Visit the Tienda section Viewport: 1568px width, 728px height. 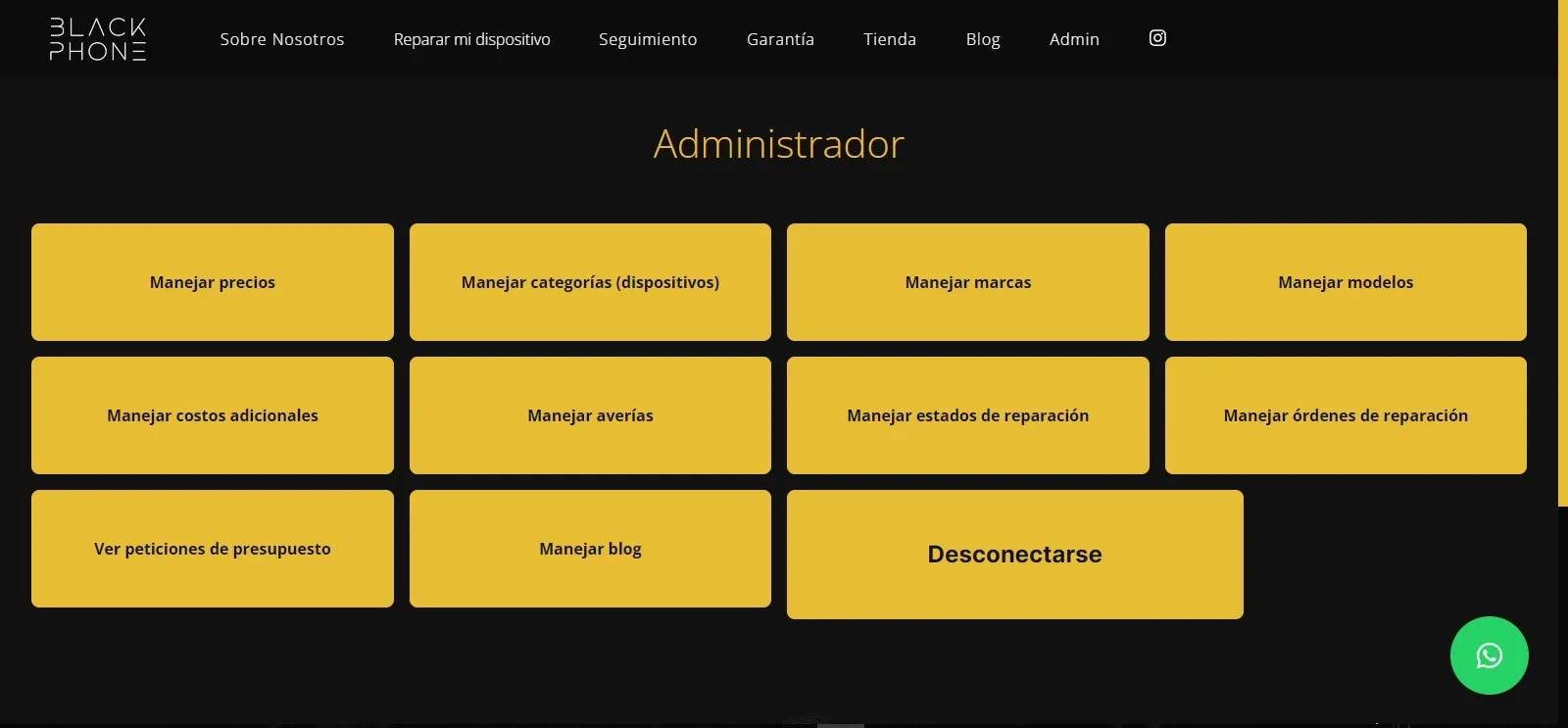pos(890,39)
